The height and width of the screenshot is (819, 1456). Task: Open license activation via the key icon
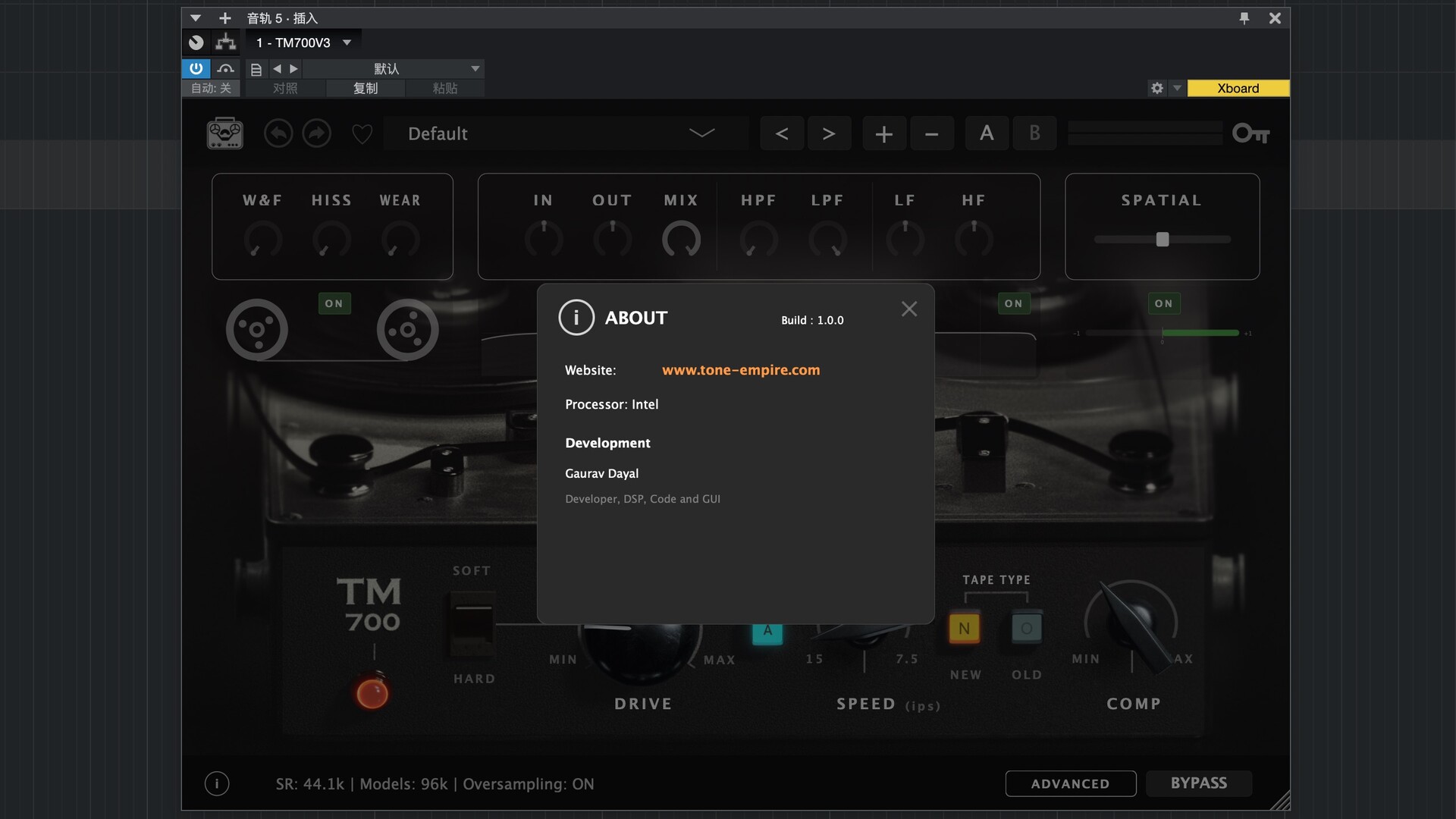tap(1250, 133)
